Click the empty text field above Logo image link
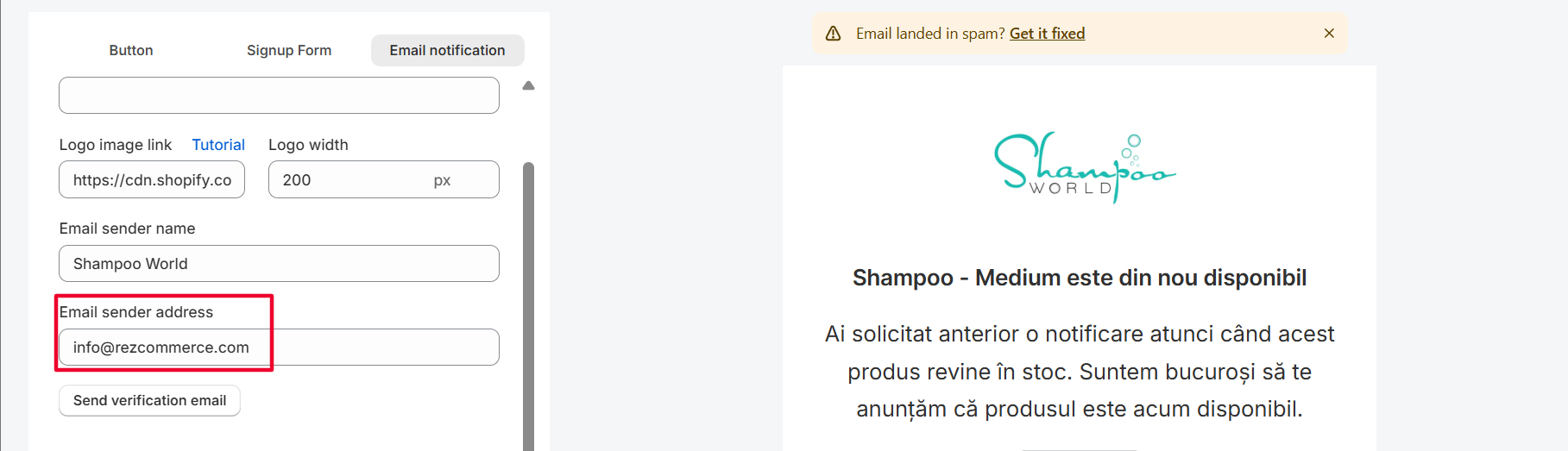Screen dimensions: 1568x451 279,95
